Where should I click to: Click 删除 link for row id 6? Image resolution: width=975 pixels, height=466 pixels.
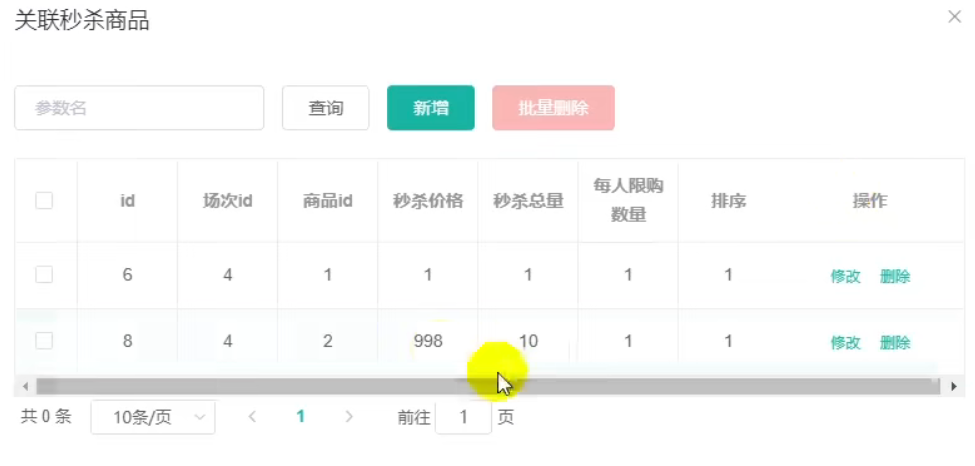(x=895, y=277)
